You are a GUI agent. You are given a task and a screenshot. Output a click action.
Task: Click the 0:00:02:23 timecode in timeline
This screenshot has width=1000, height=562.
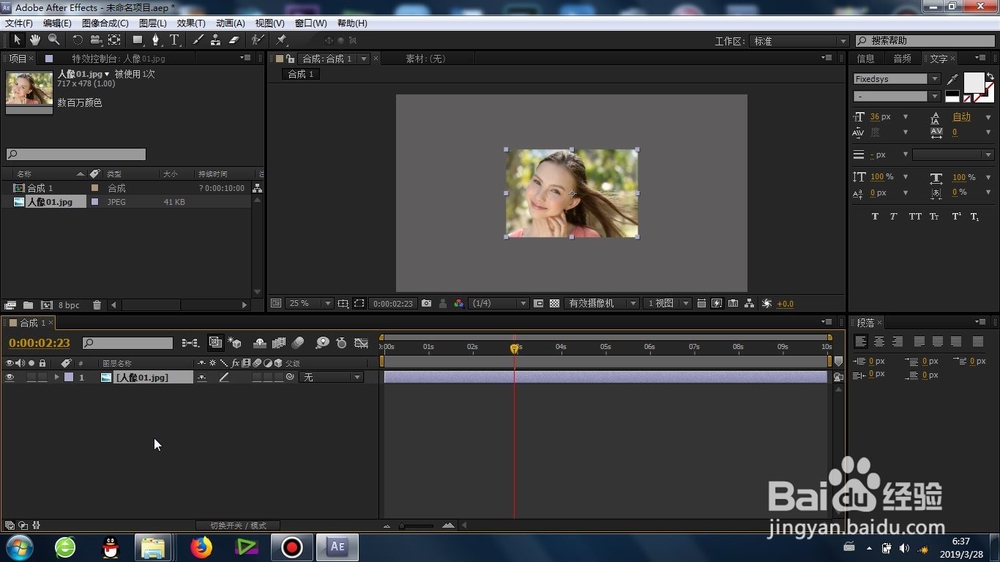tap(39, 343)
